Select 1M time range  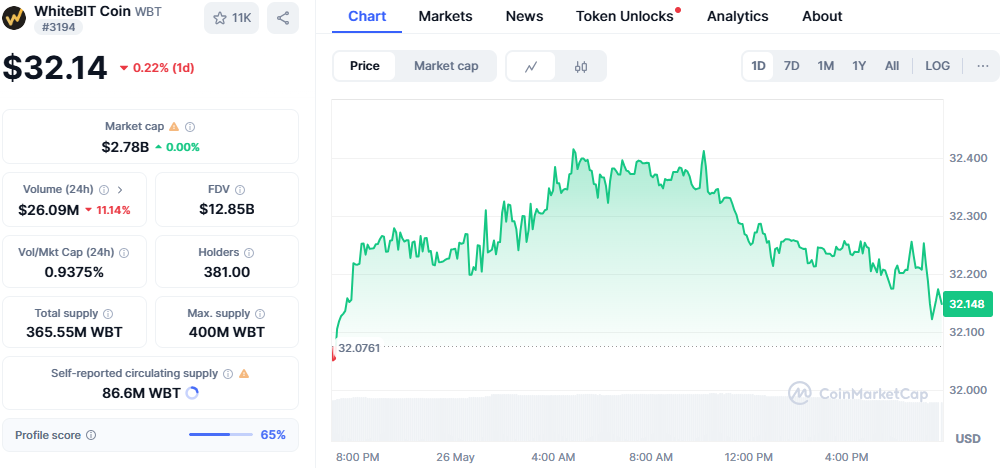coord(826,66)
